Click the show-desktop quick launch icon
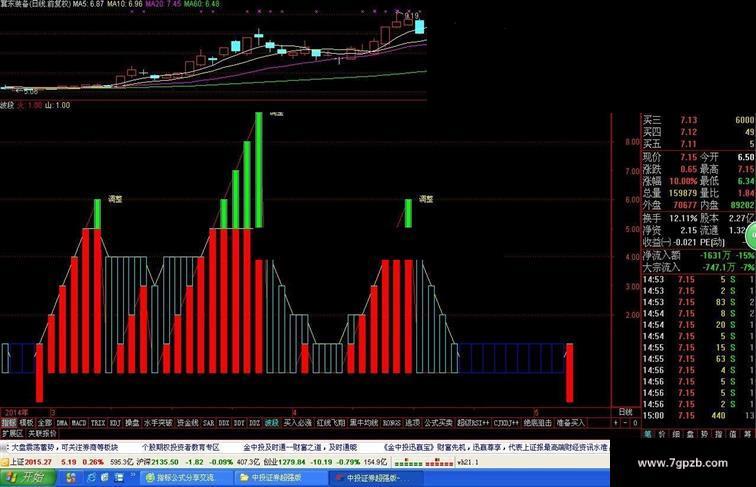Screen dimensions: 756x487 (x=105, y=478)
